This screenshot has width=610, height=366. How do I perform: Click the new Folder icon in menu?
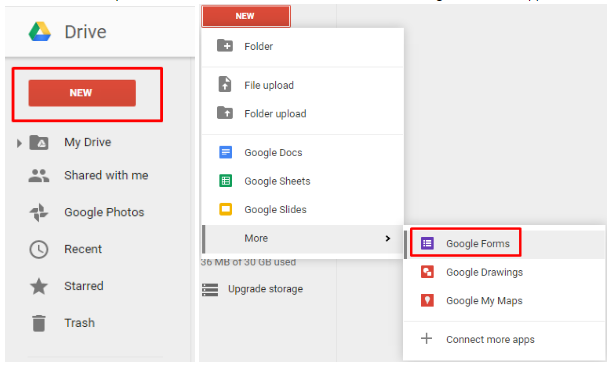coord(225,46)
